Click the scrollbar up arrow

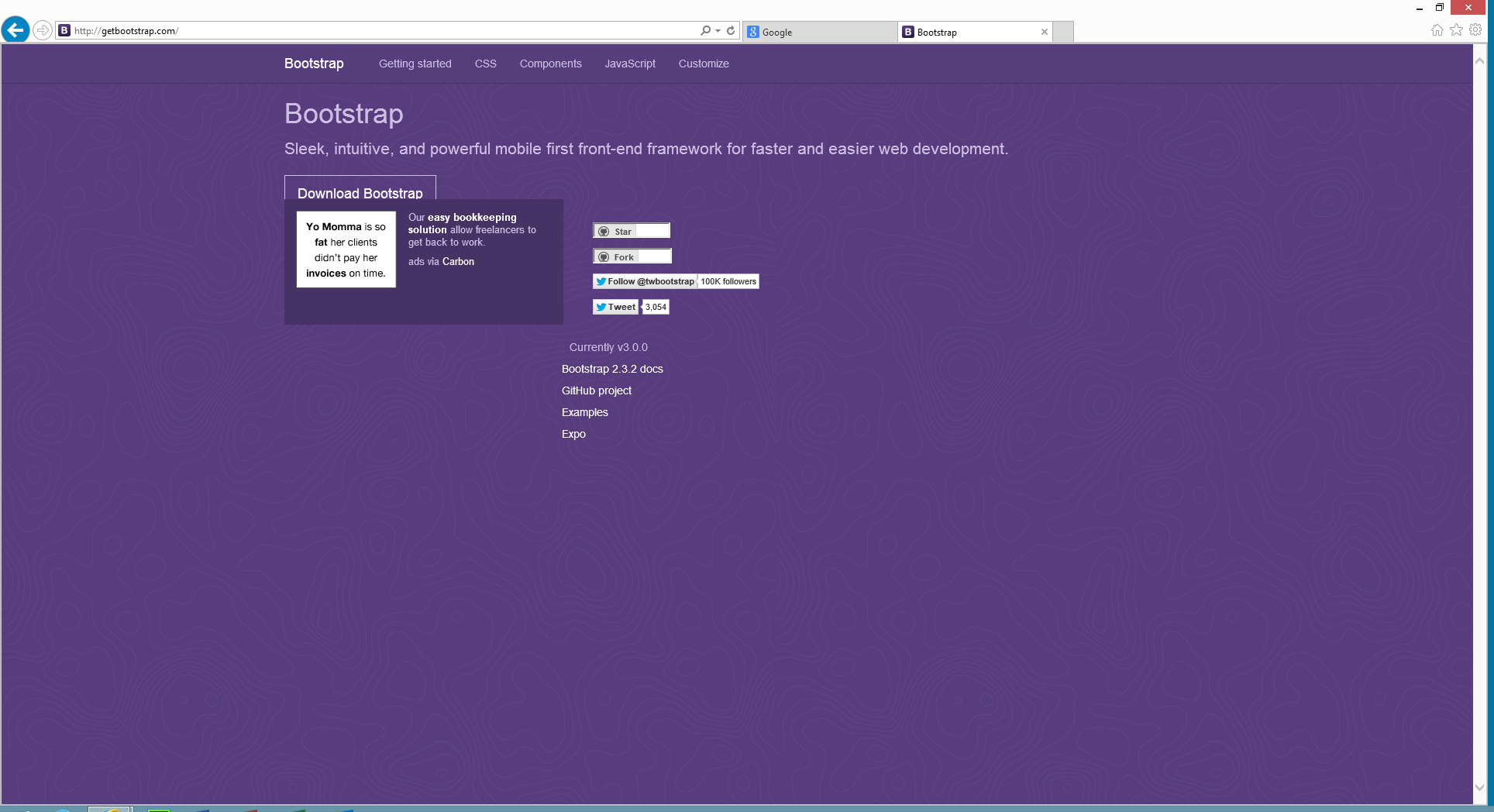point(1479,61)
